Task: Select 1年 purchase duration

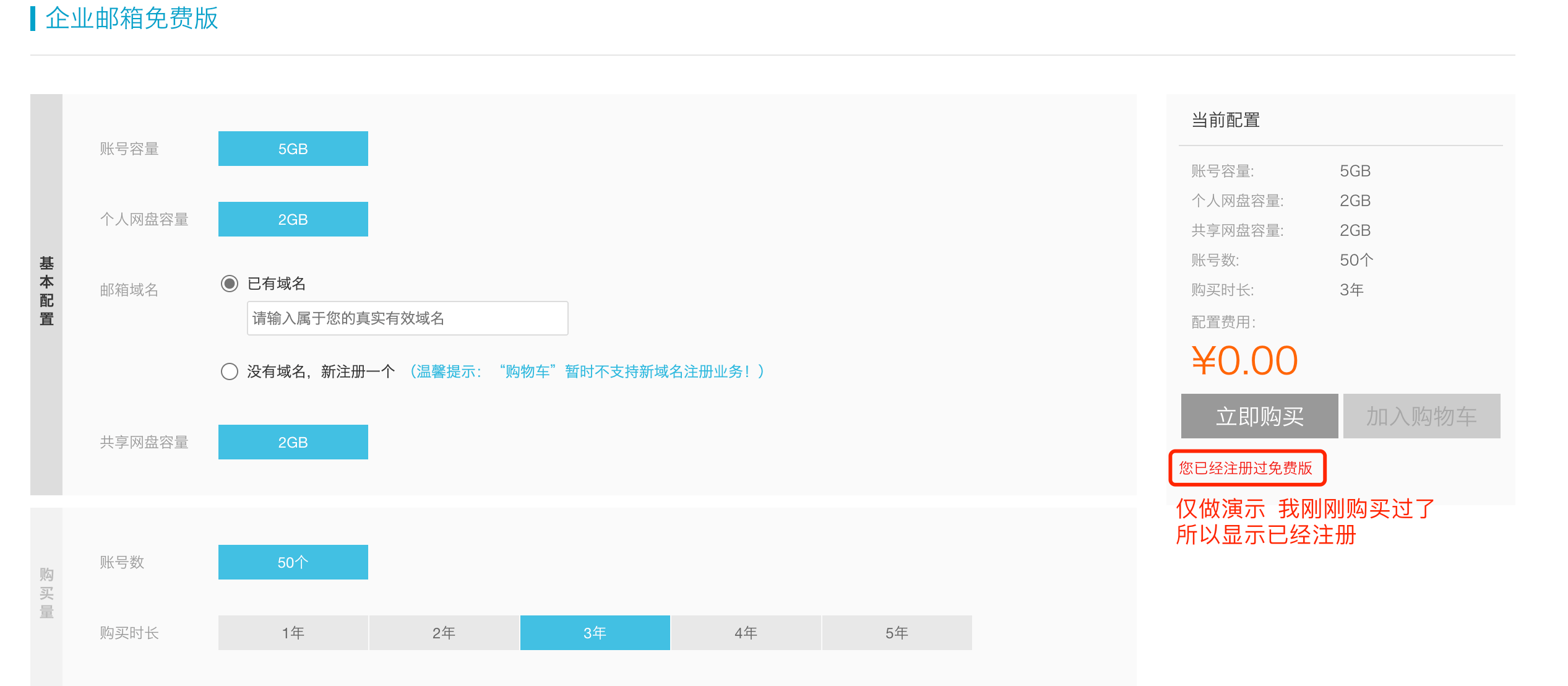Action: point(293,633)
